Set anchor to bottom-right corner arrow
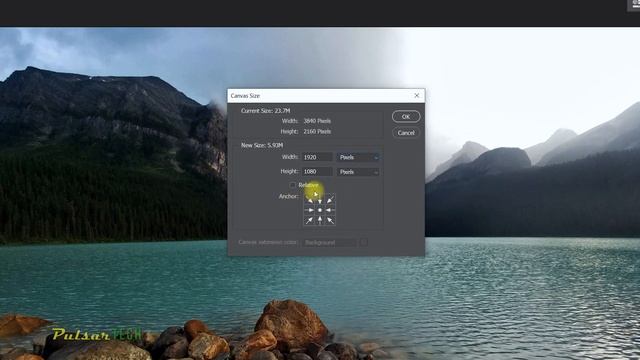The height and width of the screenshot is (360, 640). [x=330, y=220]
